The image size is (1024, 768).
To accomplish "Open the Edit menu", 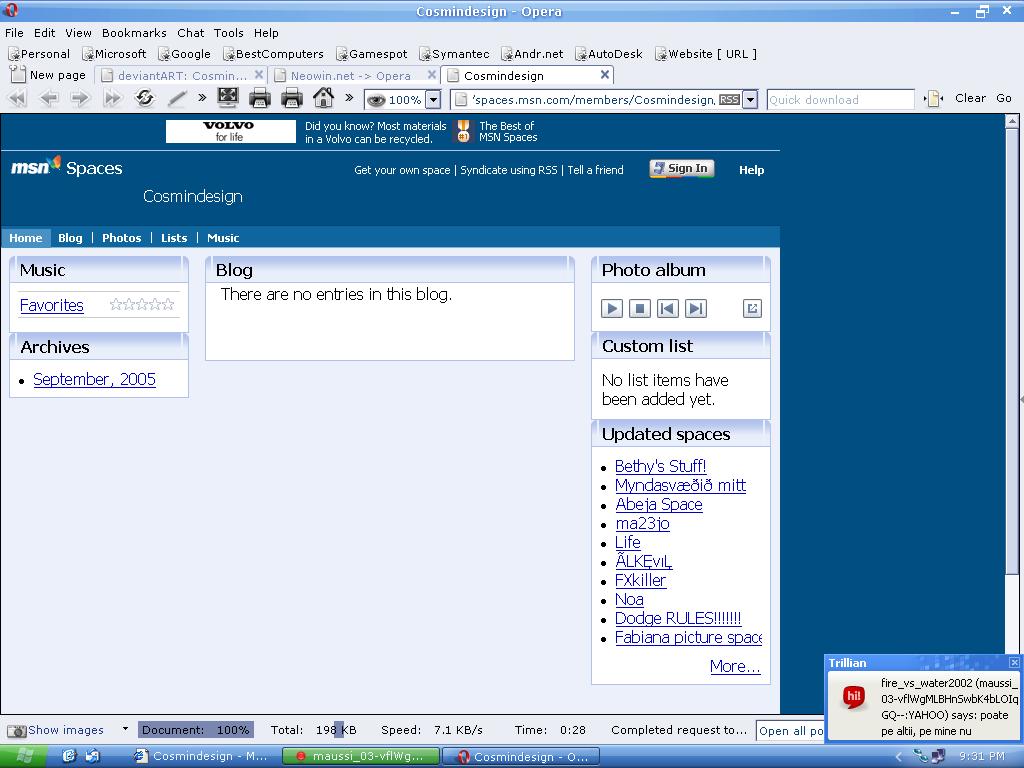I will pyautogui.click(x=44, y=33).
